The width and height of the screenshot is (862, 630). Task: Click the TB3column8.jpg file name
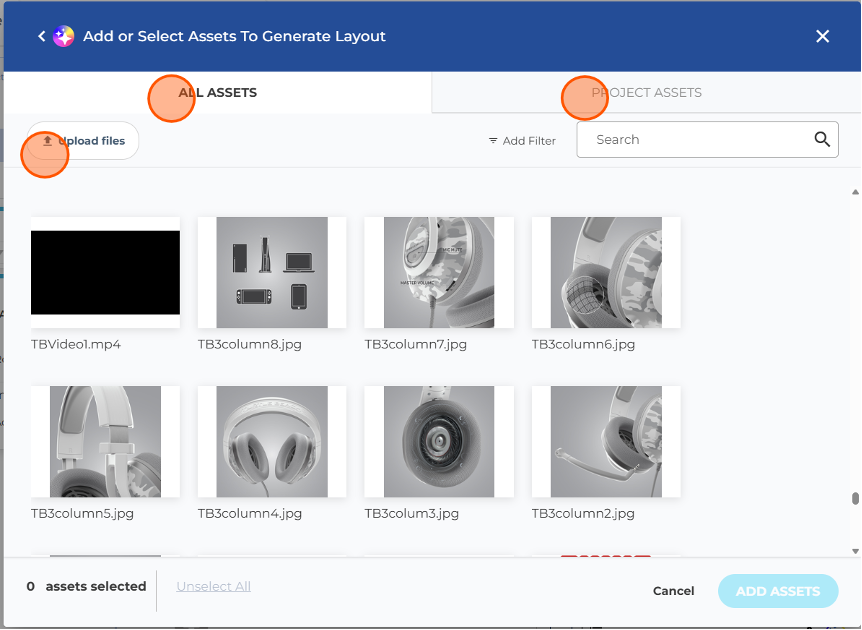(250, 345)
